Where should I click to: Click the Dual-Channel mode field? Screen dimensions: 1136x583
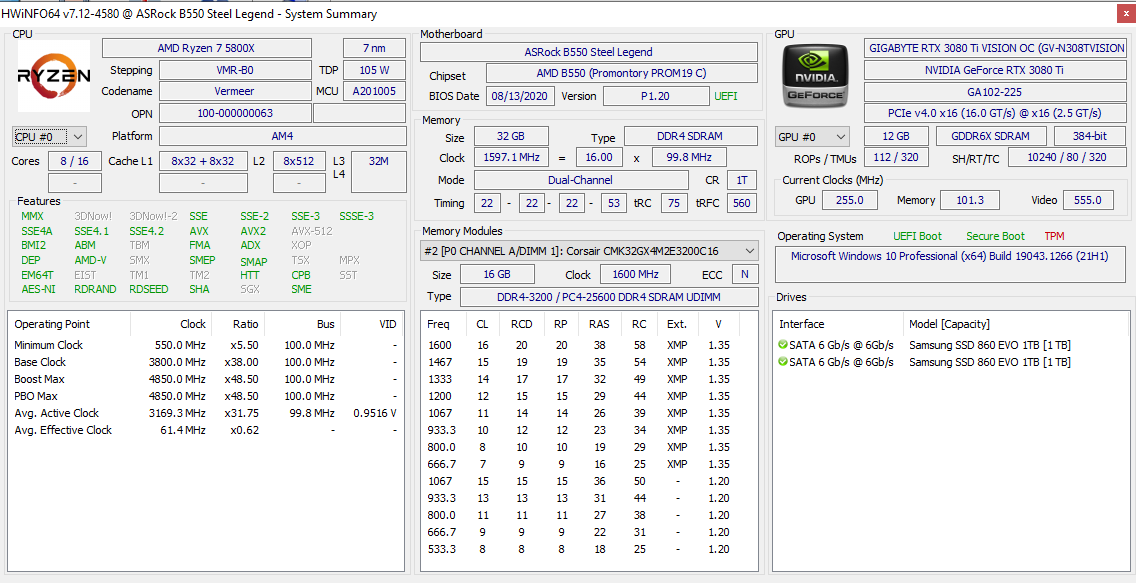pyautogui.click(x=581, y=180)
